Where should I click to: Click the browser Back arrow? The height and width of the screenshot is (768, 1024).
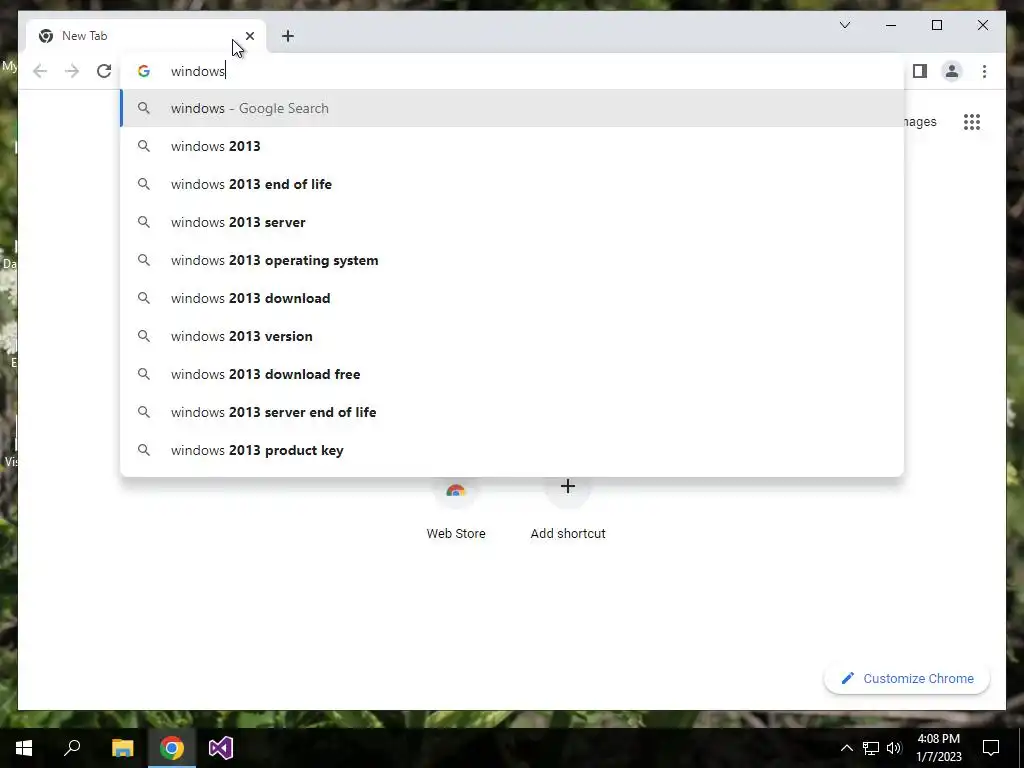pyautogui.click(x=40, y=71)
